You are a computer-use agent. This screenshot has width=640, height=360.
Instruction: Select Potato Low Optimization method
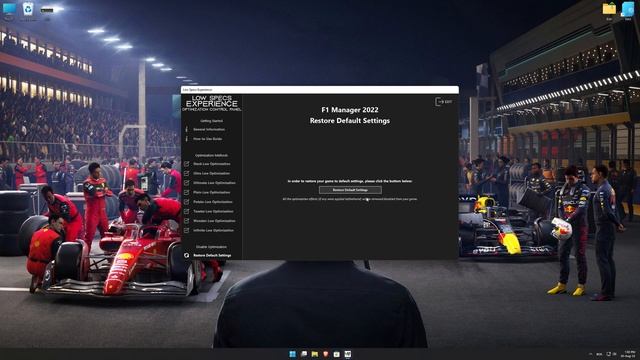[213, 202]
